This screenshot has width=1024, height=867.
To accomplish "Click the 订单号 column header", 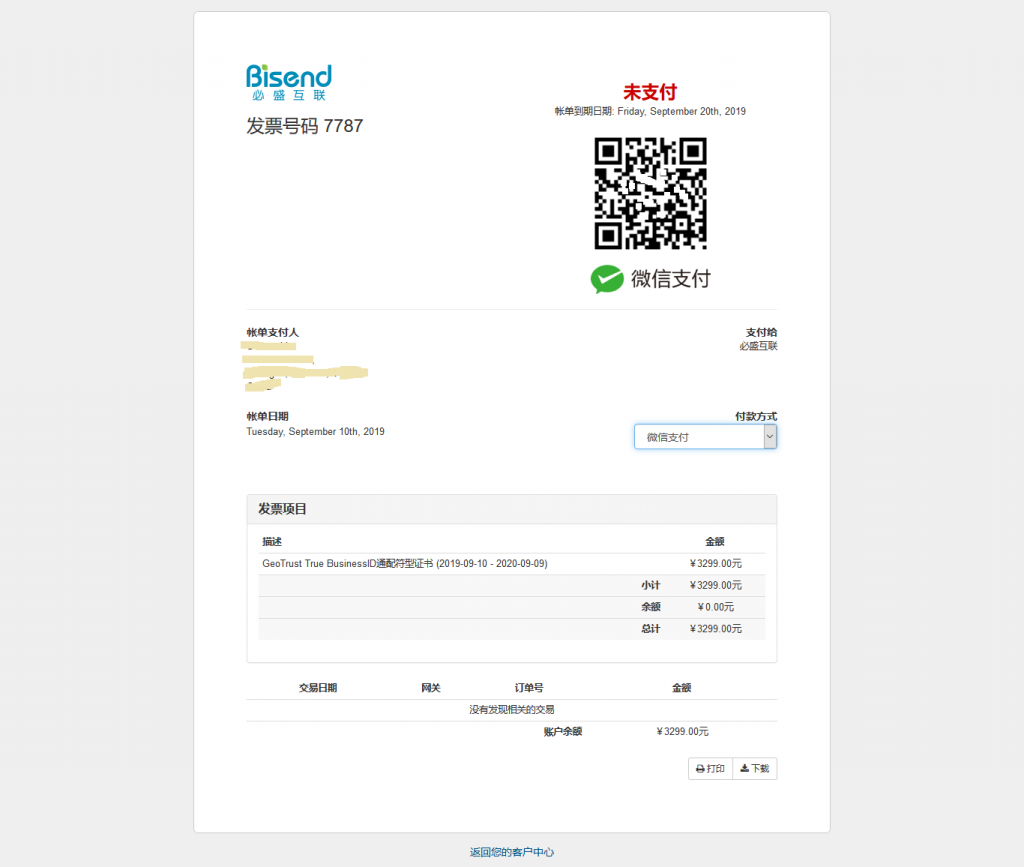I will tap(529, 687).
